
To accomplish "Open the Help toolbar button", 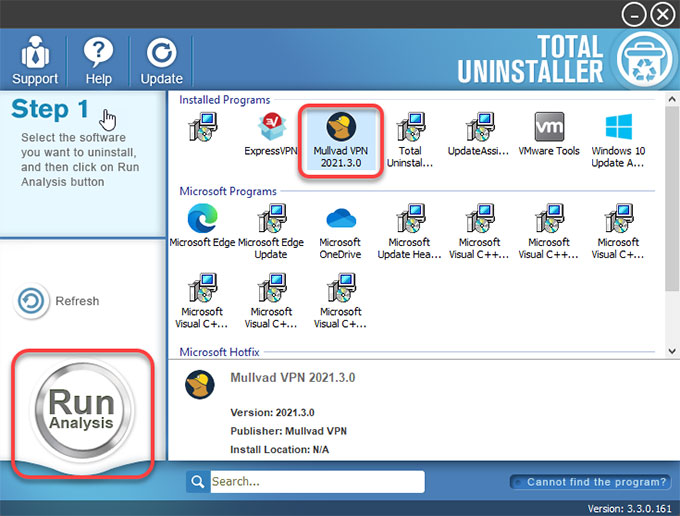I will point(98,61).
